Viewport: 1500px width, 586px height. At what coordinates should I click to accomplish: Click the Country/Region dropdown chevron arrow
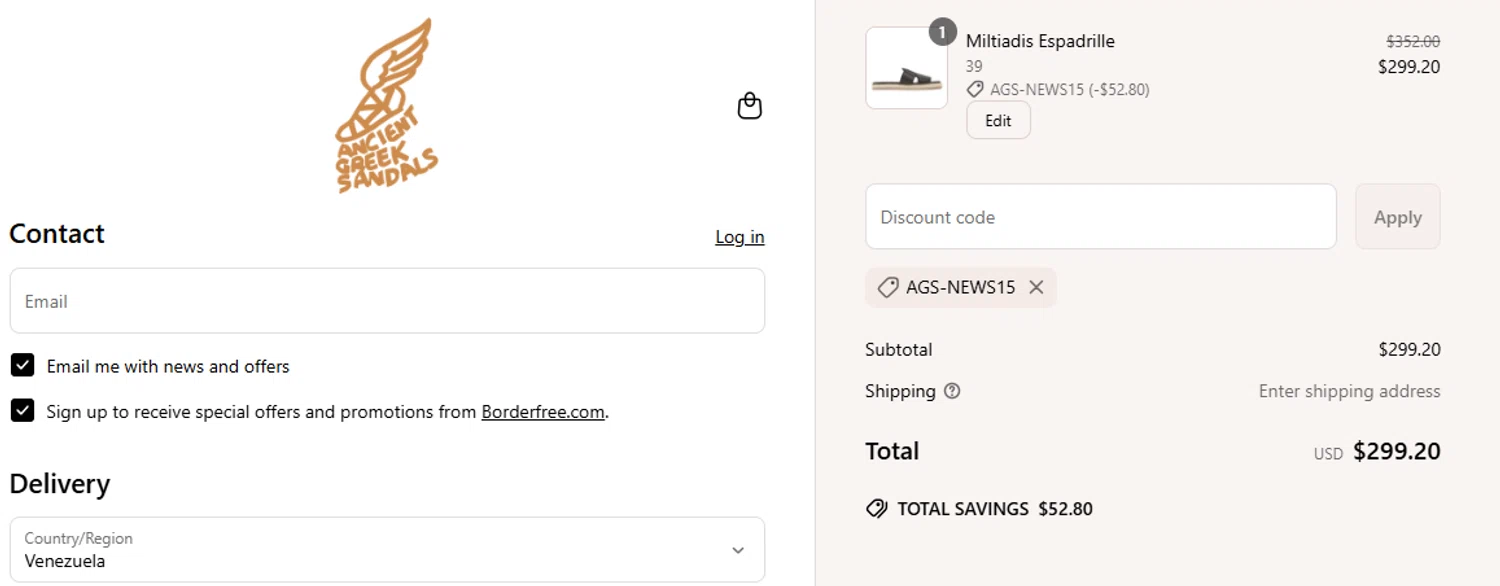pyautogui.click(x=738, y=550)
